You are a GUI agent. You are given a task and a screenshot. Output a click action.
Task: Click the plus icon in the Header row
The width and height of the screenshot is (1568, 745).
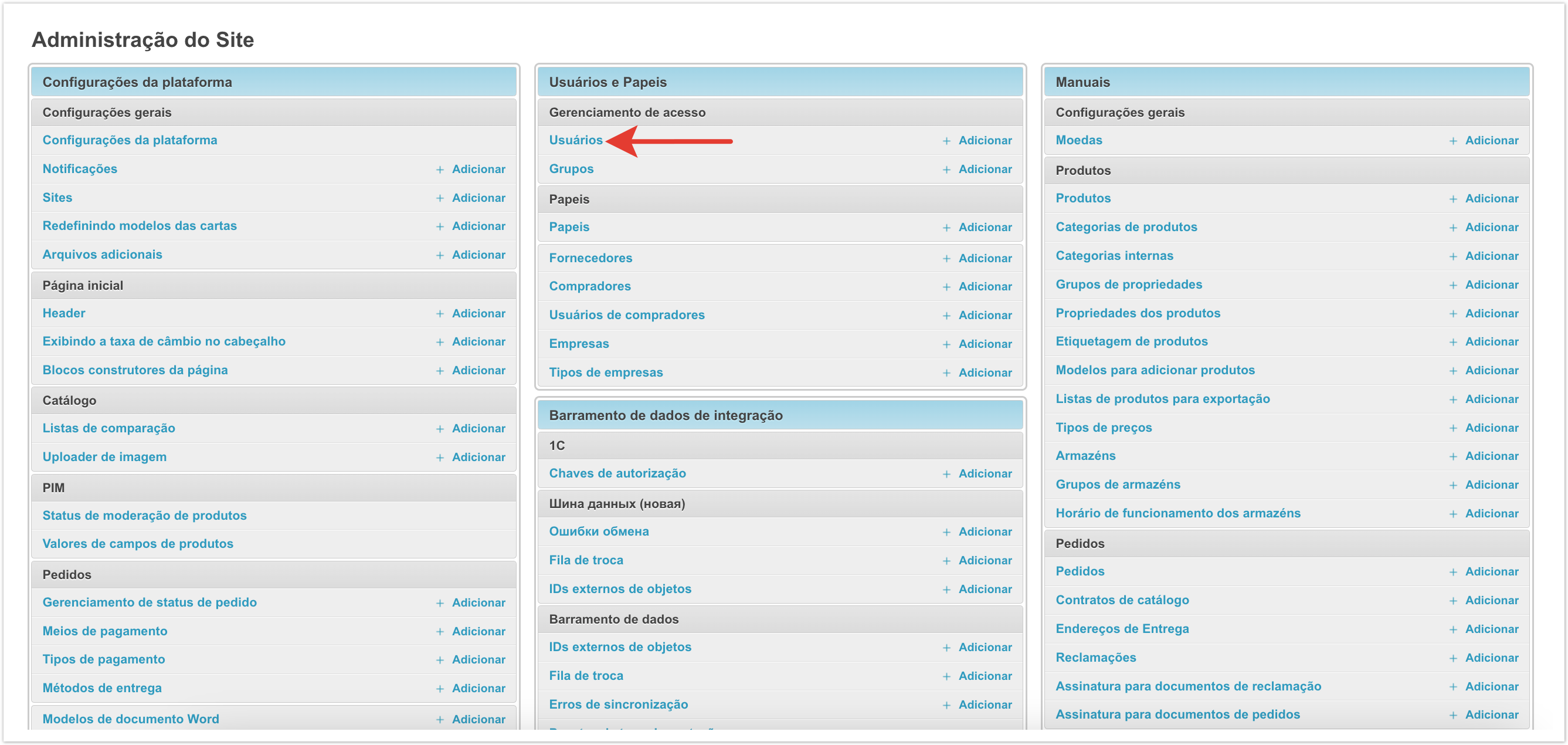[x=439, y=314]
